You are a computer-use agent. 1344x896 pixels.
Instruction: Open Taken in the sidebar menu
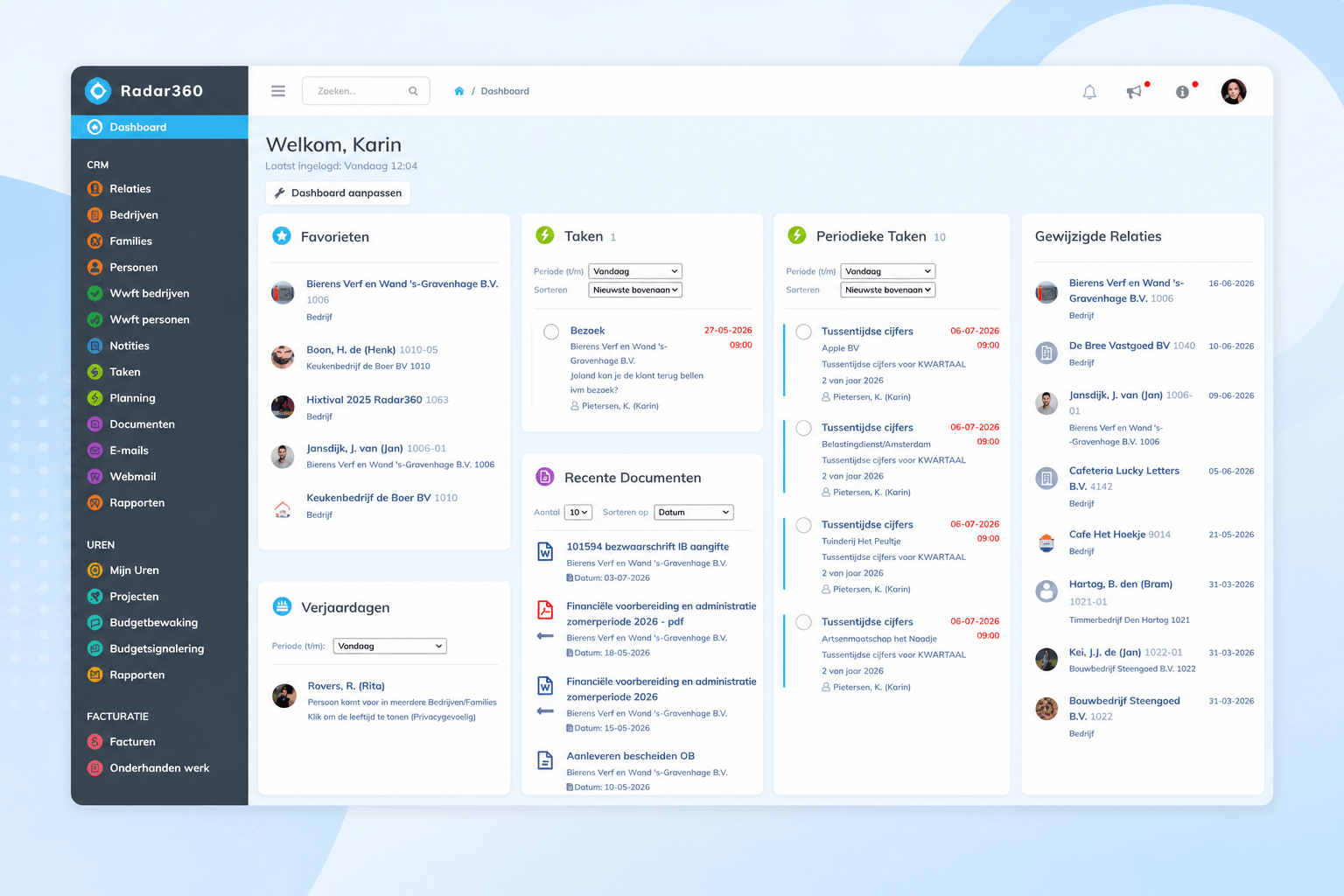coord(125,372)
